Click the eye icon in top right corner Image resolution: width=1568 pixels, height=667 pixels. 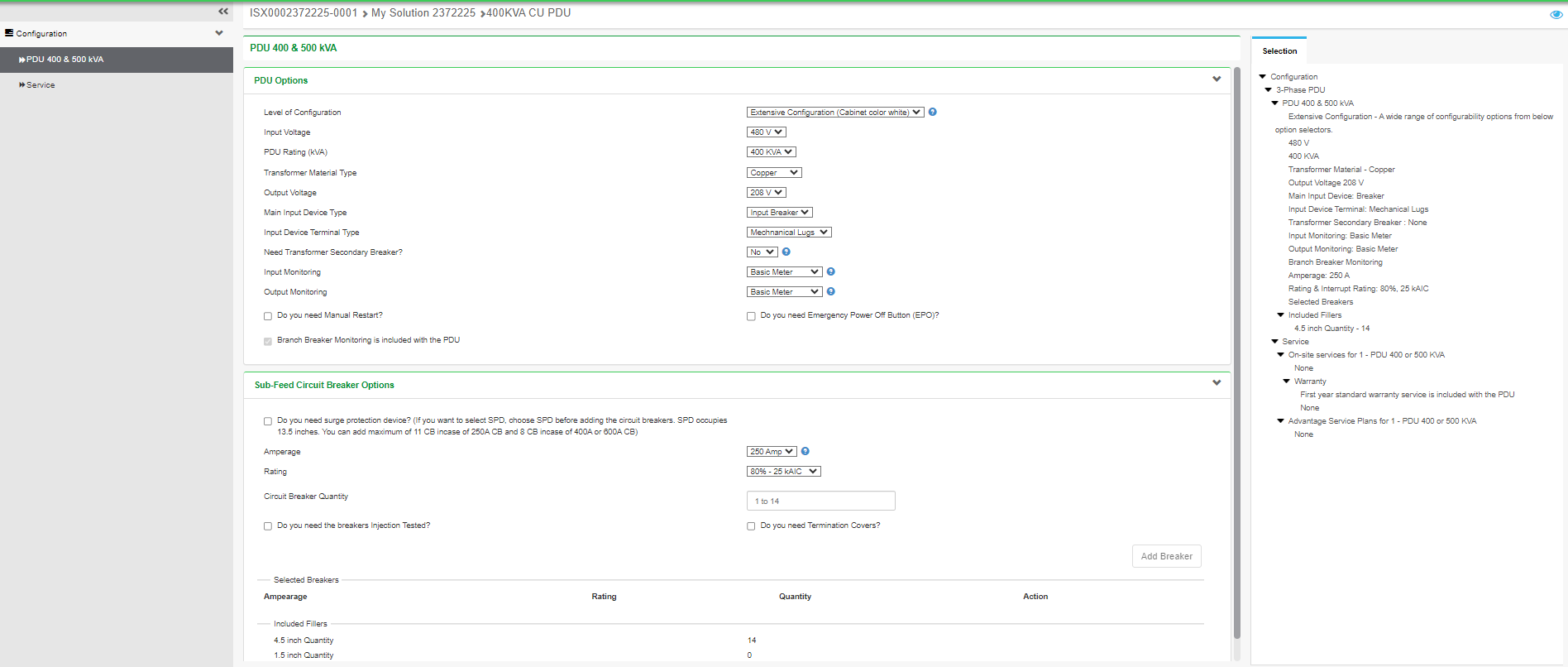pos(1556,14)
